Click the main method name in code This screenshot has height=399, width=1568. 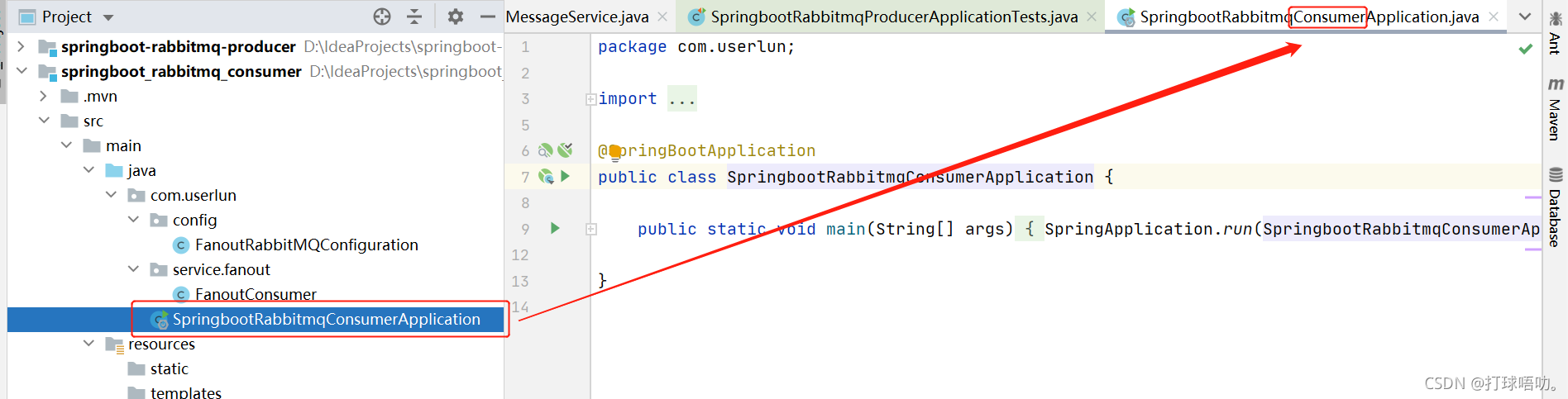tap(845, 229)
